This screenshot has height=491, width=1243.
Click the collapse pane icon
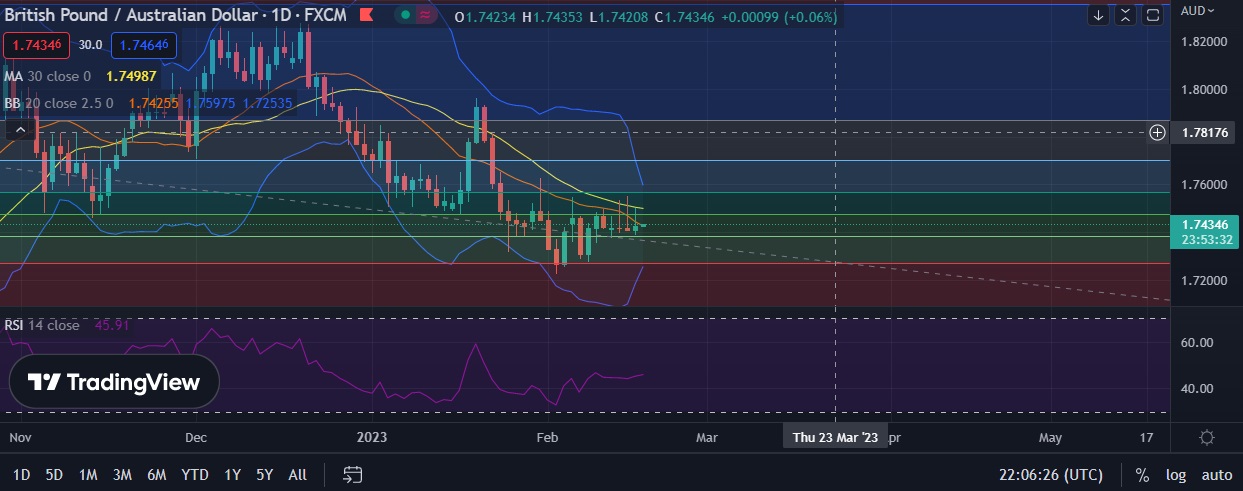pos(1126,15)
